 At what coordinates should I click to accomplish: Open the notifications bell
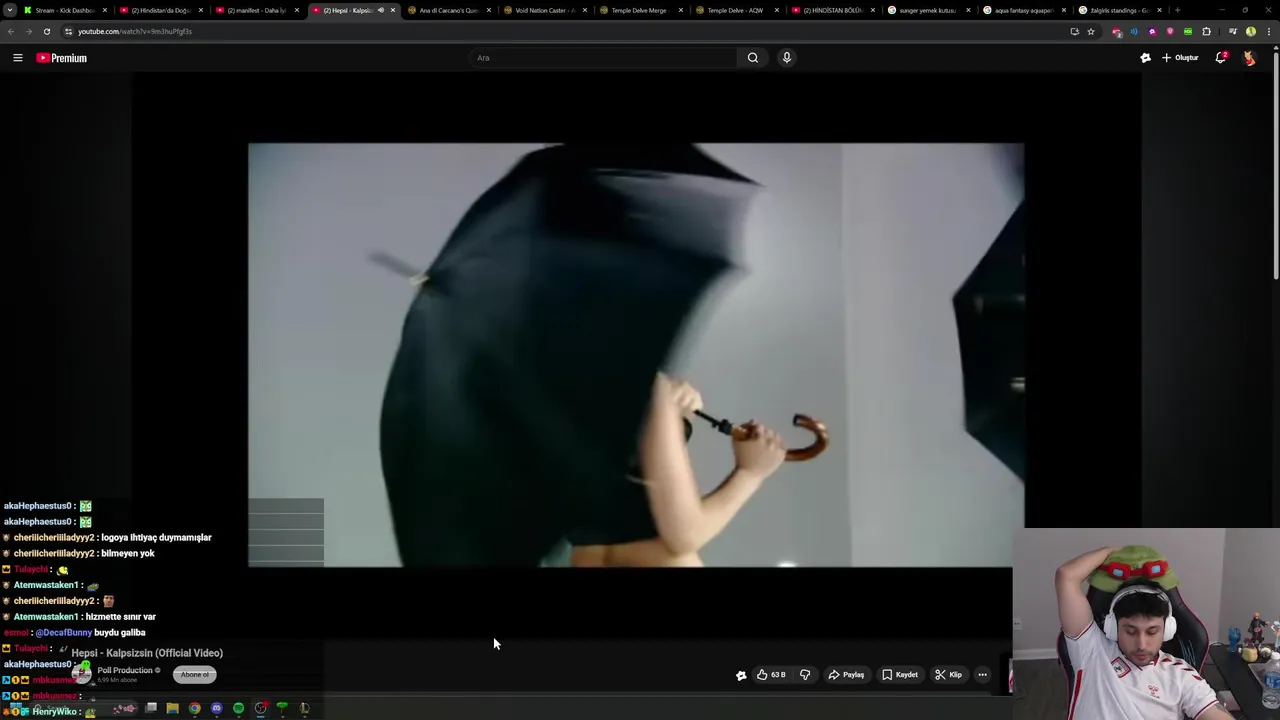(1221, 58)
